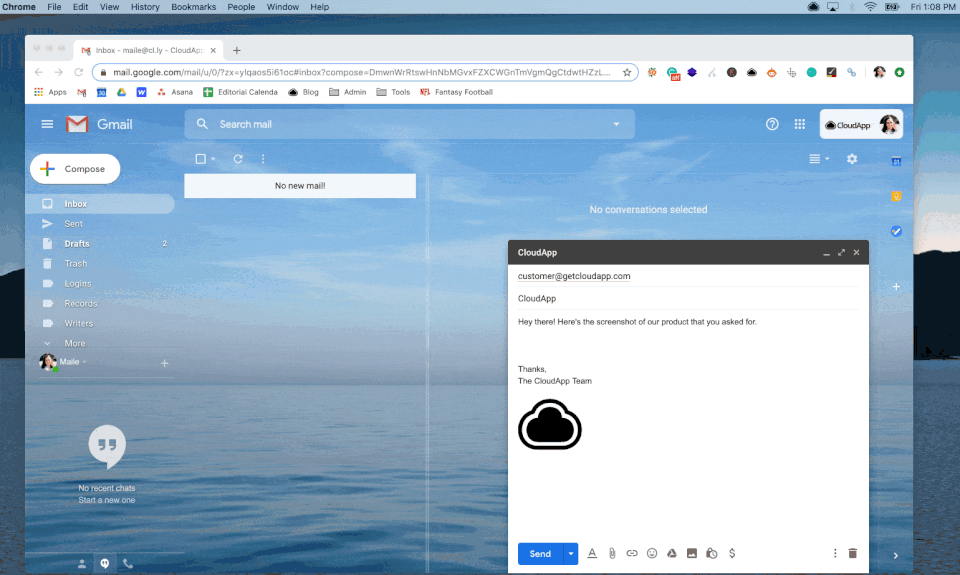The height and width of the screenshot is (575, 960).
Task: Show the side panel arrow
Action: (895, 555)
